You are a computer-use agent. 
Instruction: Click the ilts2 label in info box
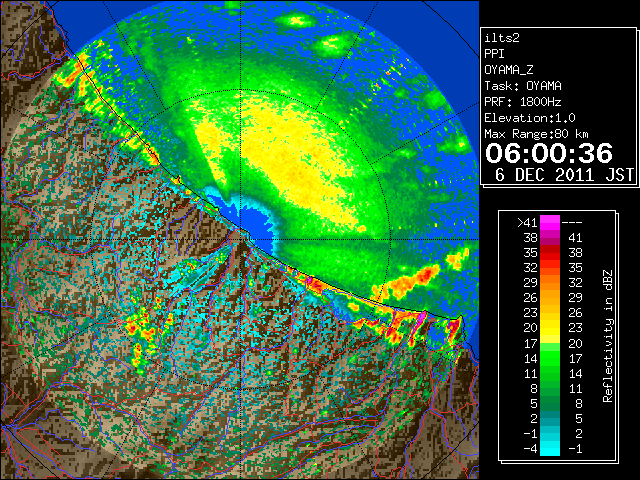pyautogui.click(x=502, y=38)
